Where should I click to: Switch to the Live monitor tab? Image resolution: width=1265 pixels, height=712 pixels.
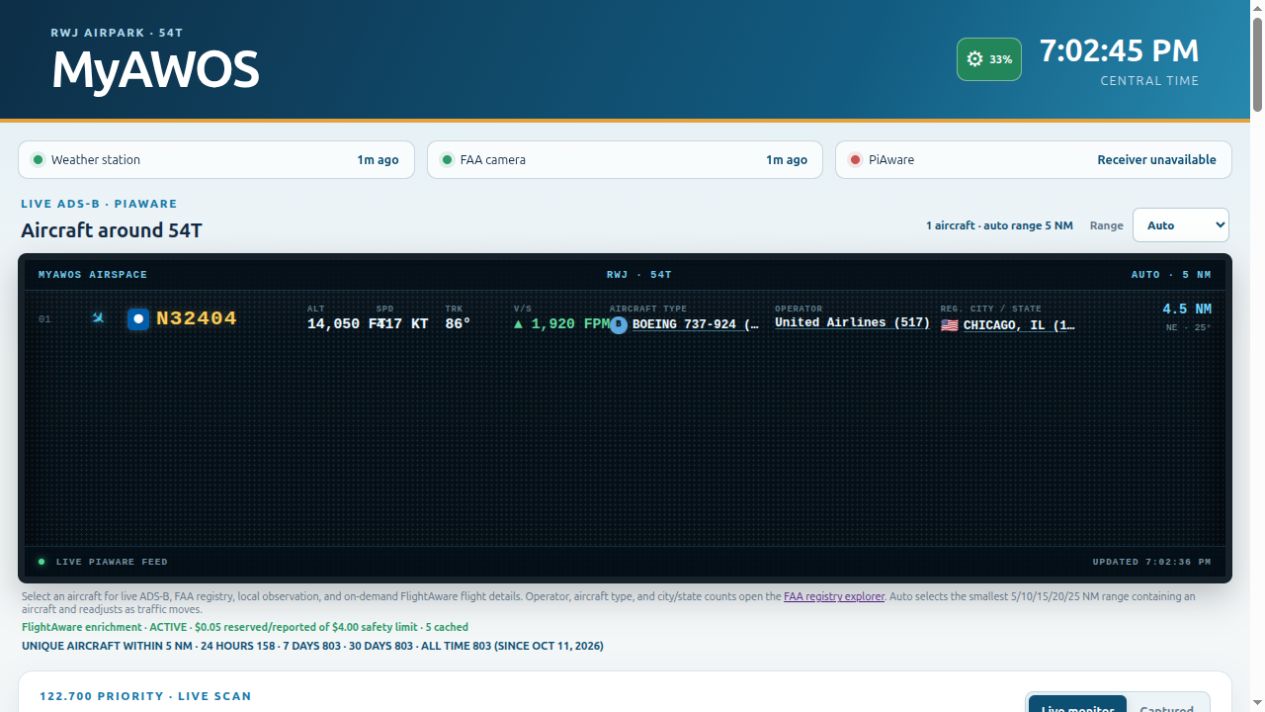[x=1077, y=704]
